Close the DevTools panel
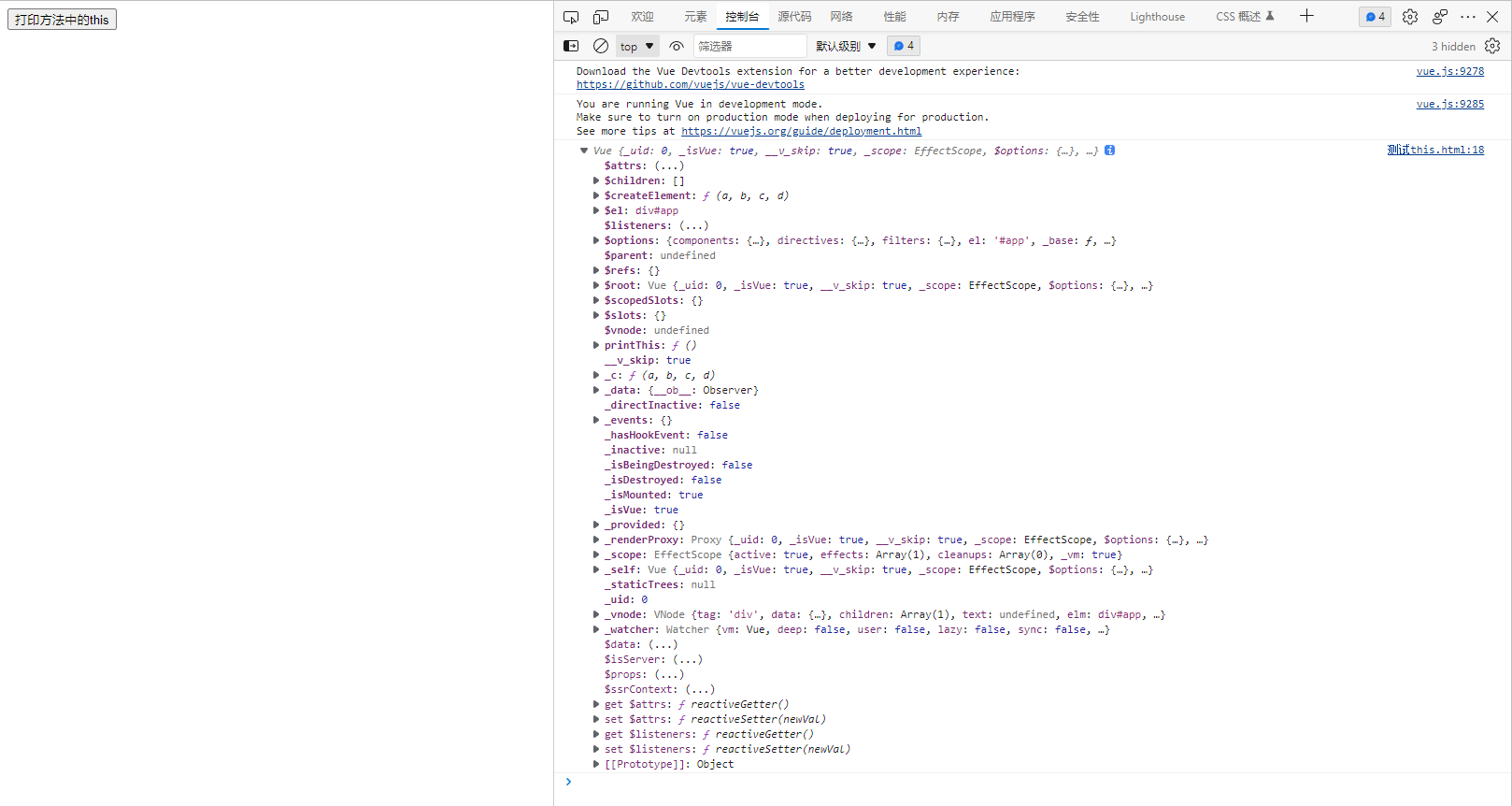This screenshot has width=1512, height=806. click(1492, 17)
